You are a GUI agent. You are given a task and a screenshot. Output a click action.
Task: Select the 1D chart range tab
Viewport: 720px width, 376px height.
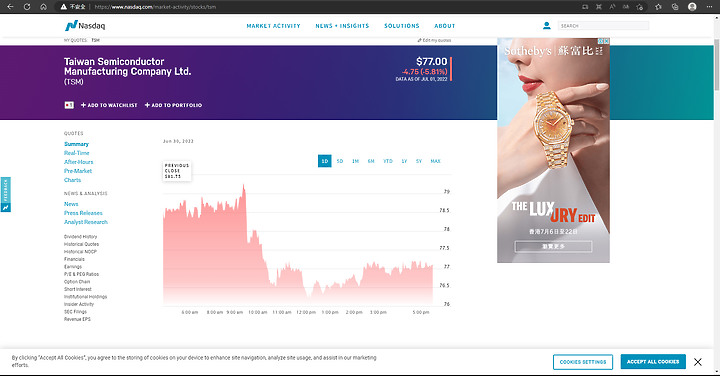[325, 161]
